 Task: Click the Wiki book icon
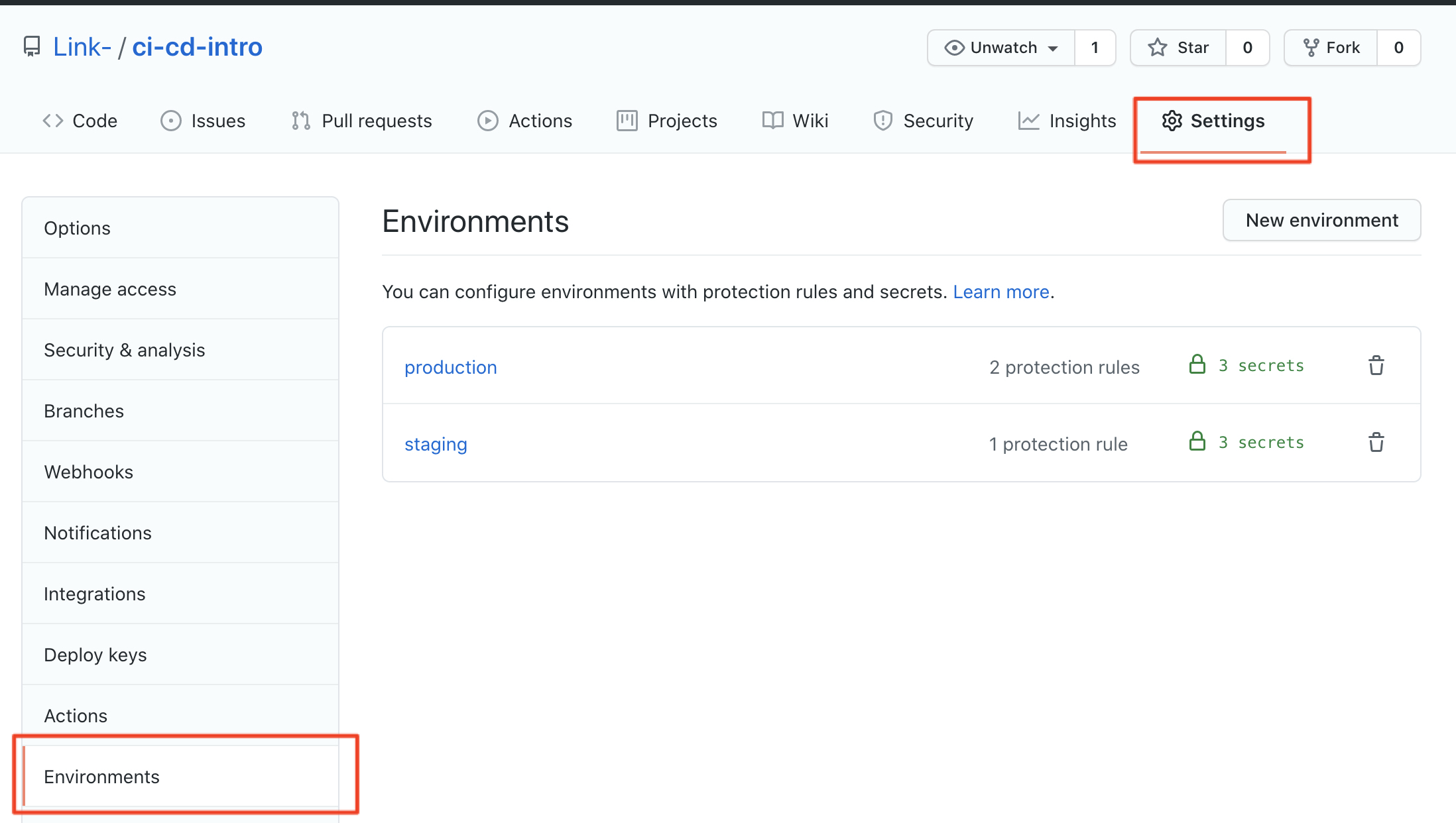click(772, 121)
